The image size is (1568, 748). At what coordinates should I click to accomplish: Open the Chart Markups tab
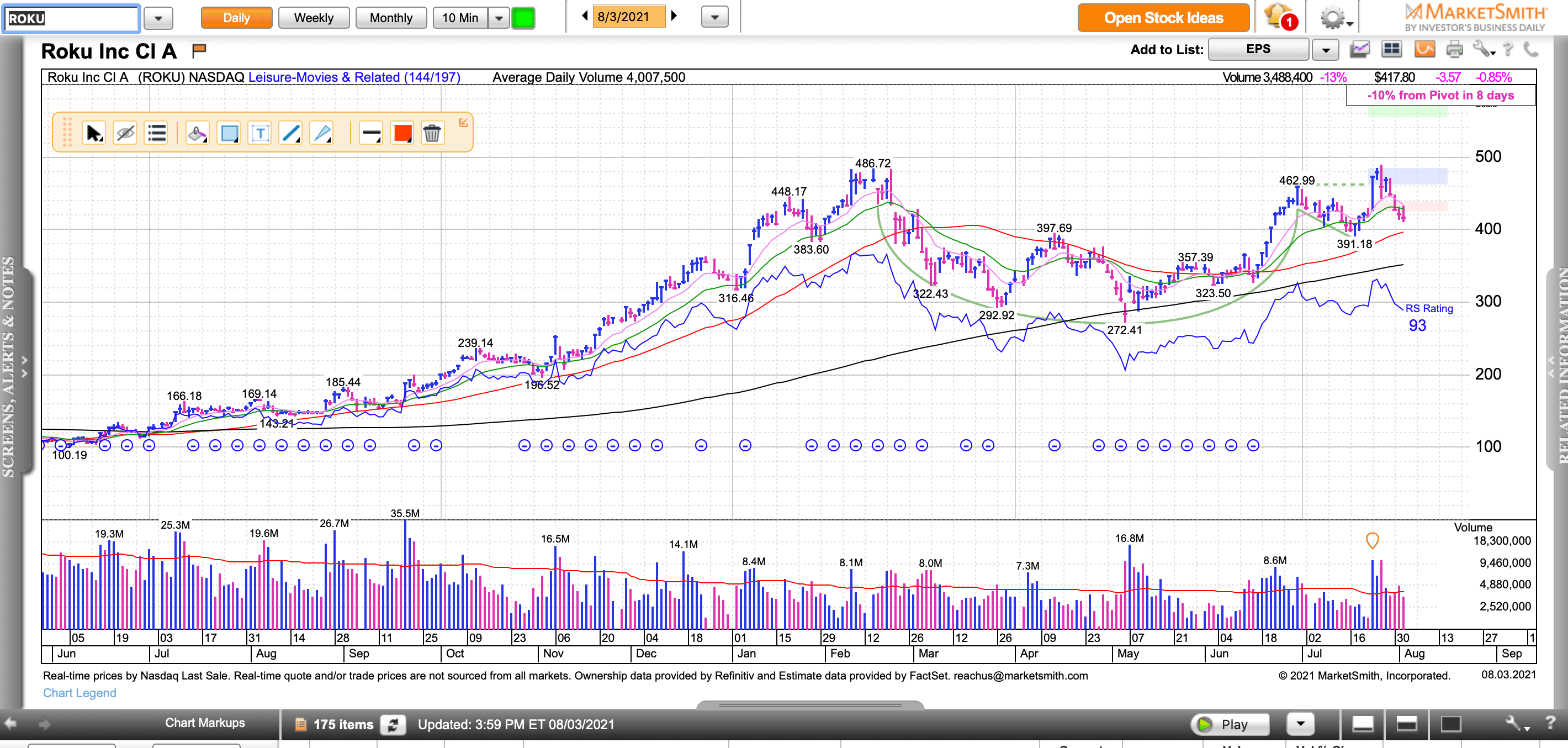[x=204, y=723]
